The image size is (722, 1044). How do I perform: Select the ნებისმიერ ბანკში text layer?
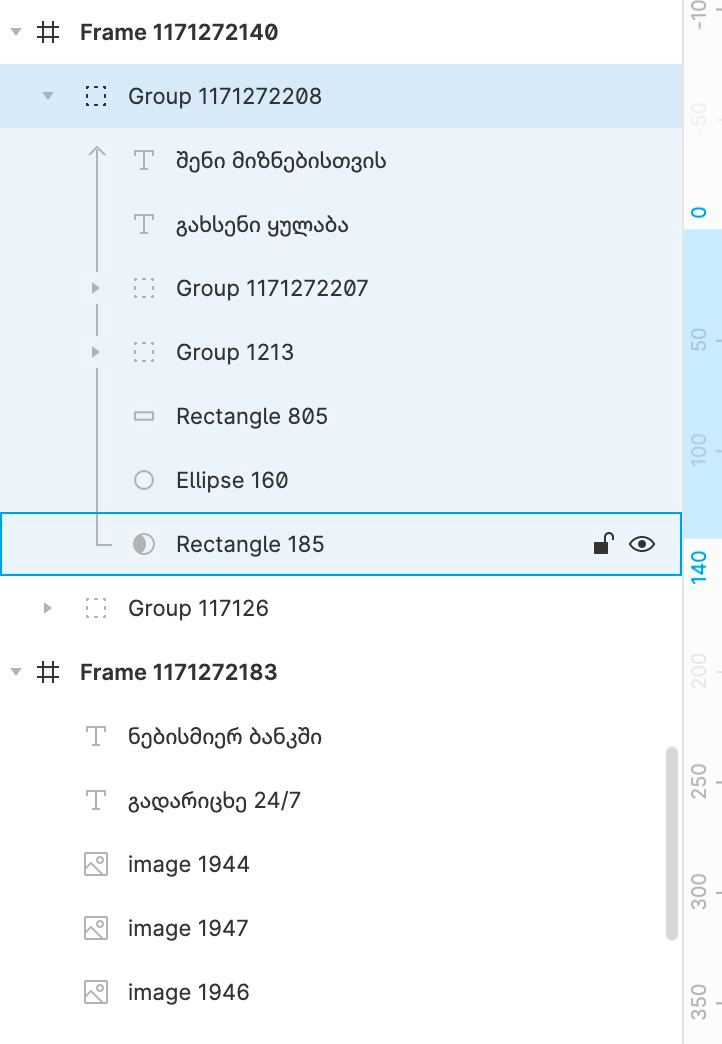coord(224,736)
